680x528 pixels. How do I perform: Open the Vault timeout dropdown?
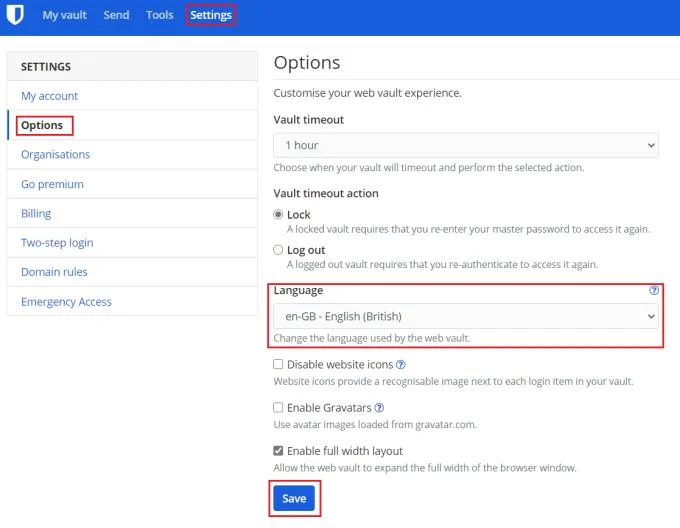coord(466,145)
